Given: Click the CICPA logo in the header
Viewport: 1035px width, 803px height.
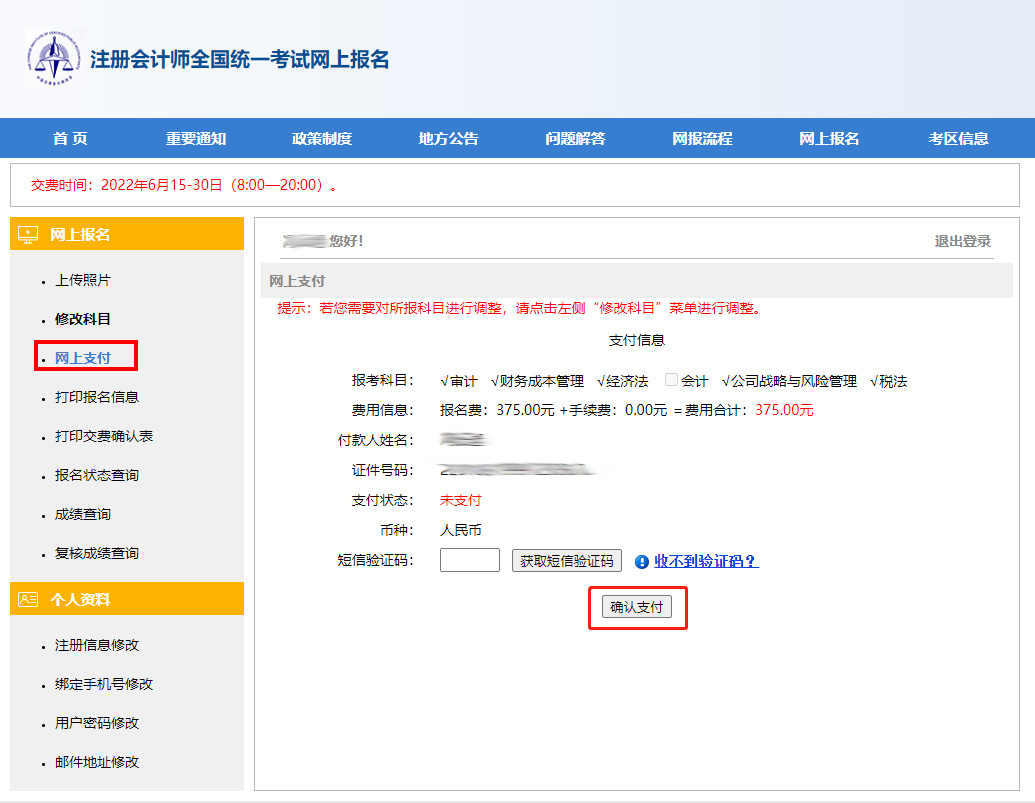Looking at the screenshot, I should 54,59.
